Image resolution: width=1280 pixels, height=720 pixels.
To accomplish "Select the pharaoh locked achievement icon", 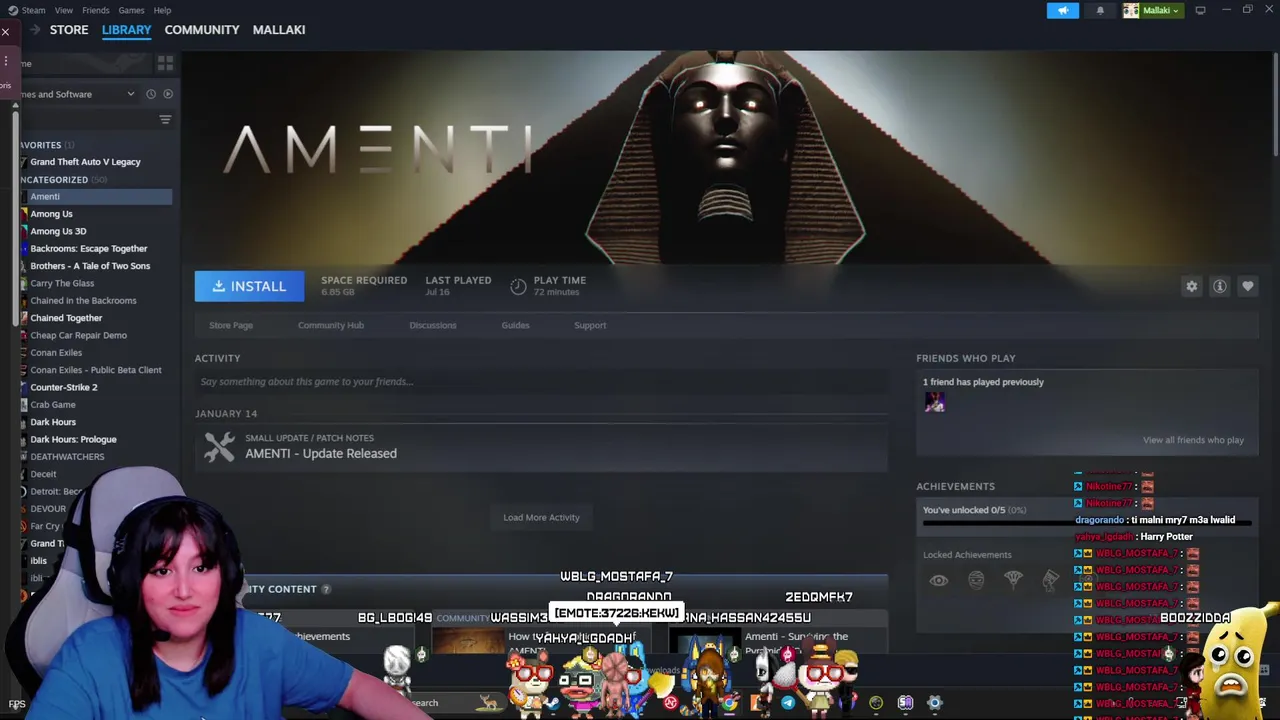I will click(x=1050, y=580).
